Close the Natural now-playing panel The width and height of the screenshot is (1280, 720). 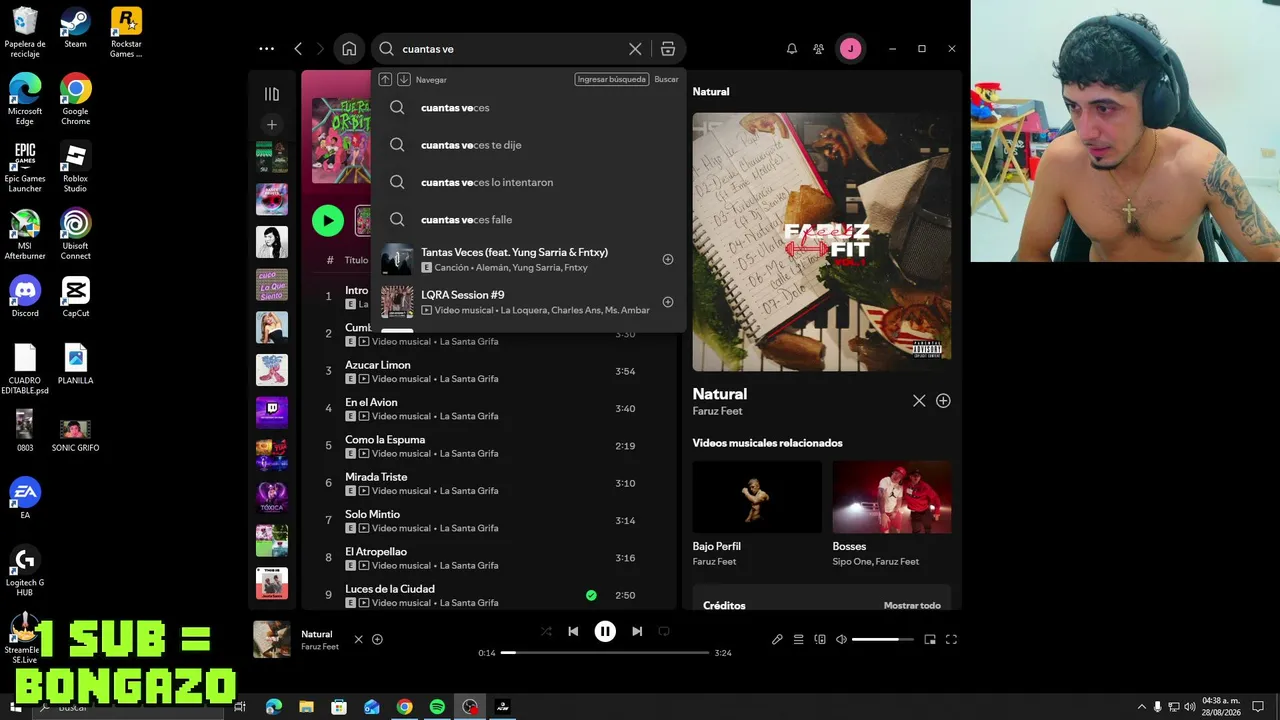click(919, 401)
